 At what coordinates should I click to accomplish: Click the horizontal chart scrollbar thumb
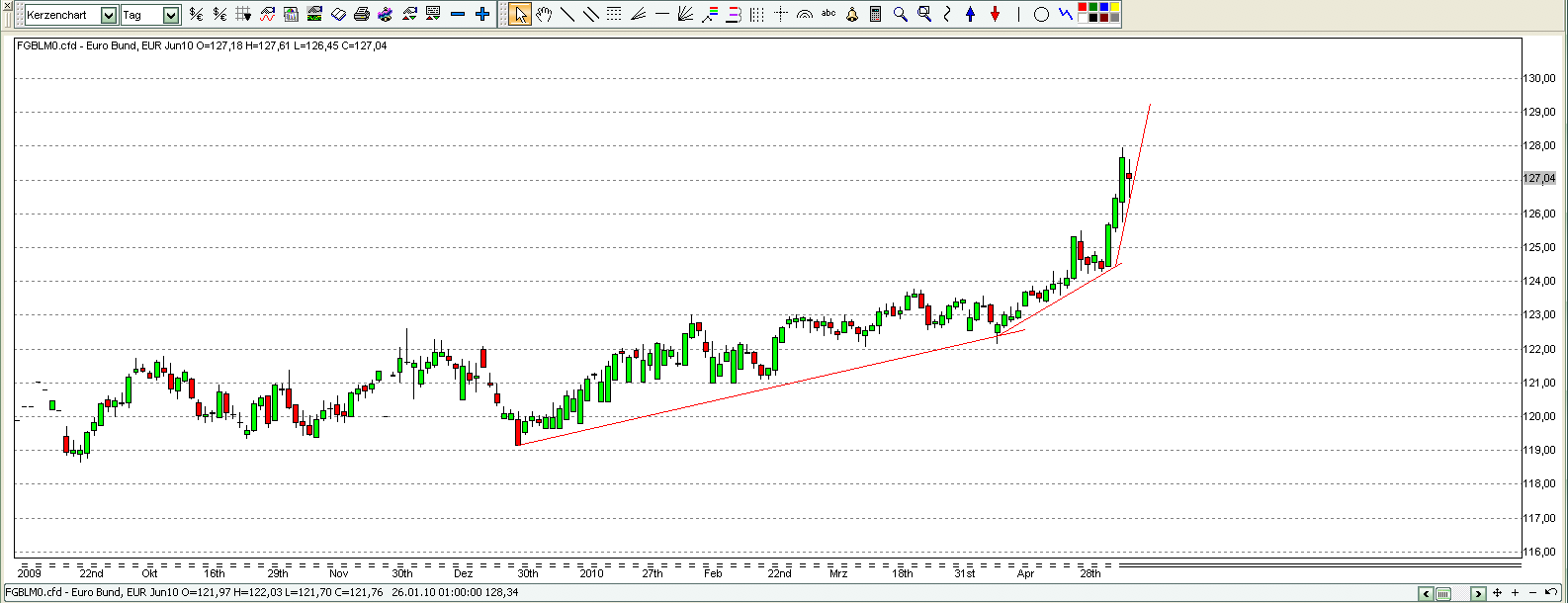pyautogui.click(x=1442, y=593)
